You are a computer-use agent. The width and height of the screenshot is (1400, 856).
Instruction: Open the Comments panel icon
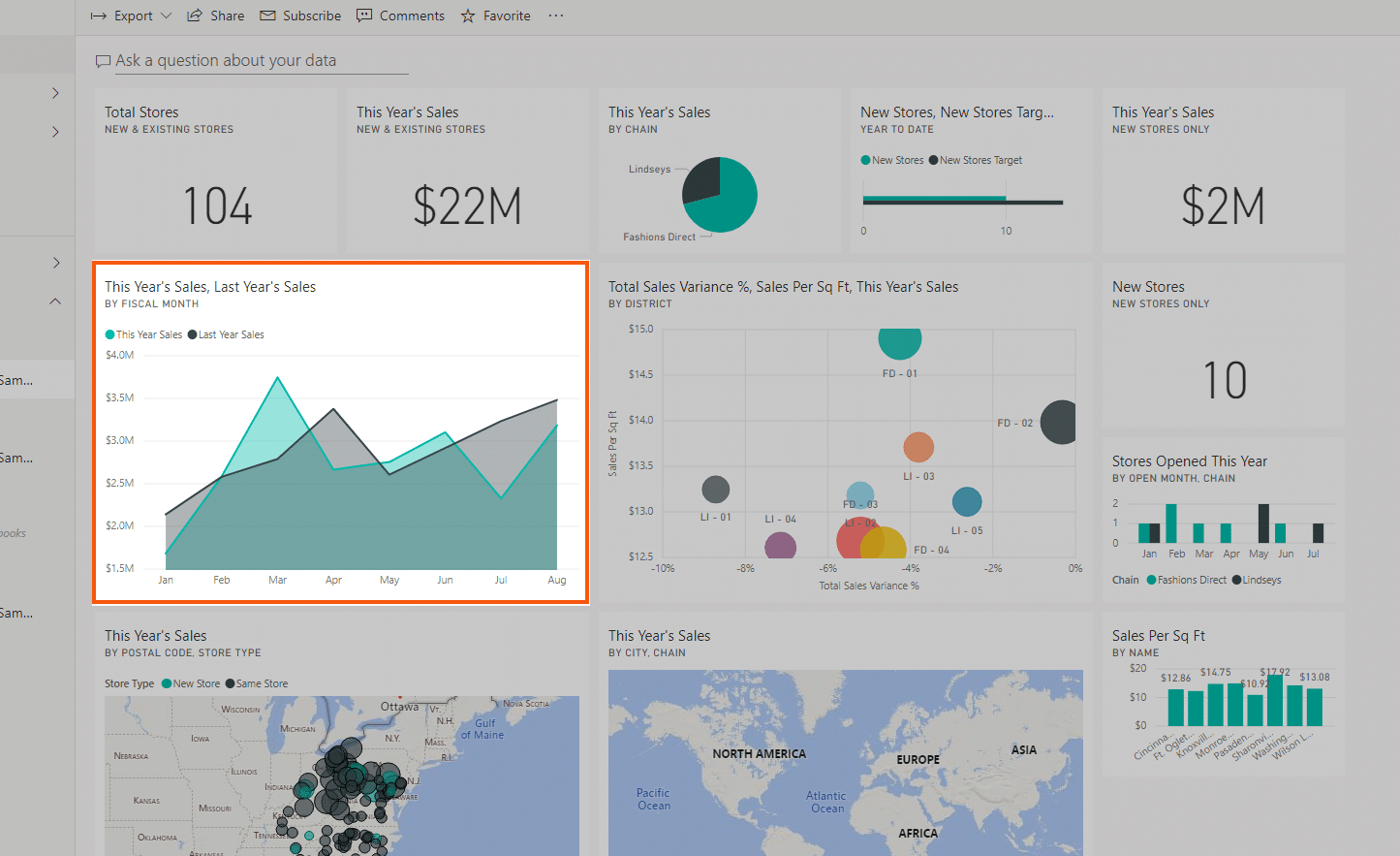pyautogui.click(x=363, y=16)
